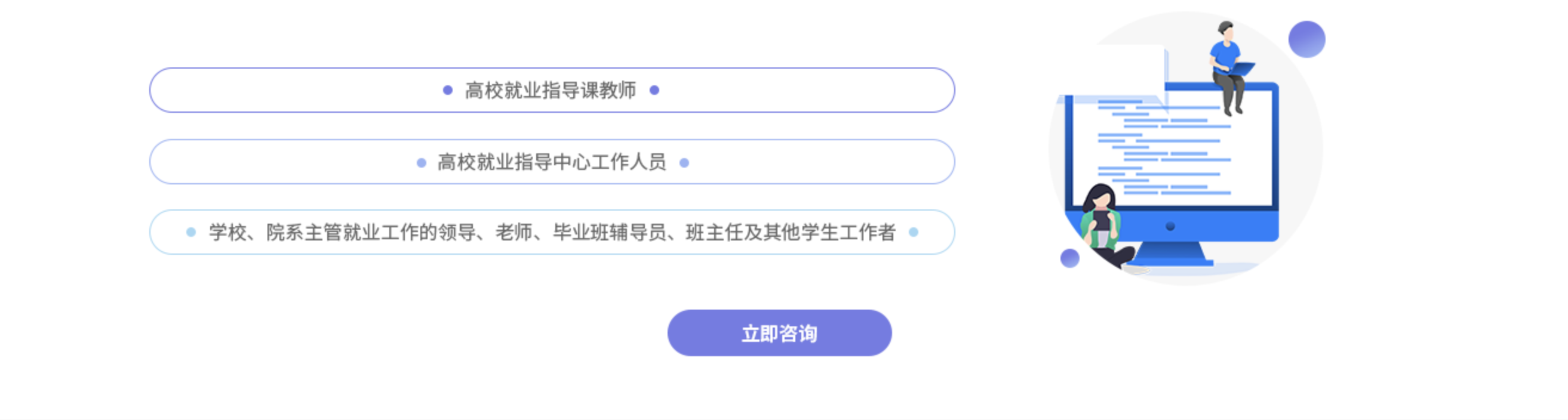Click the man sitting on the monitor
Viewport: 1568px width, 420px height.
tap(1226, 61)
